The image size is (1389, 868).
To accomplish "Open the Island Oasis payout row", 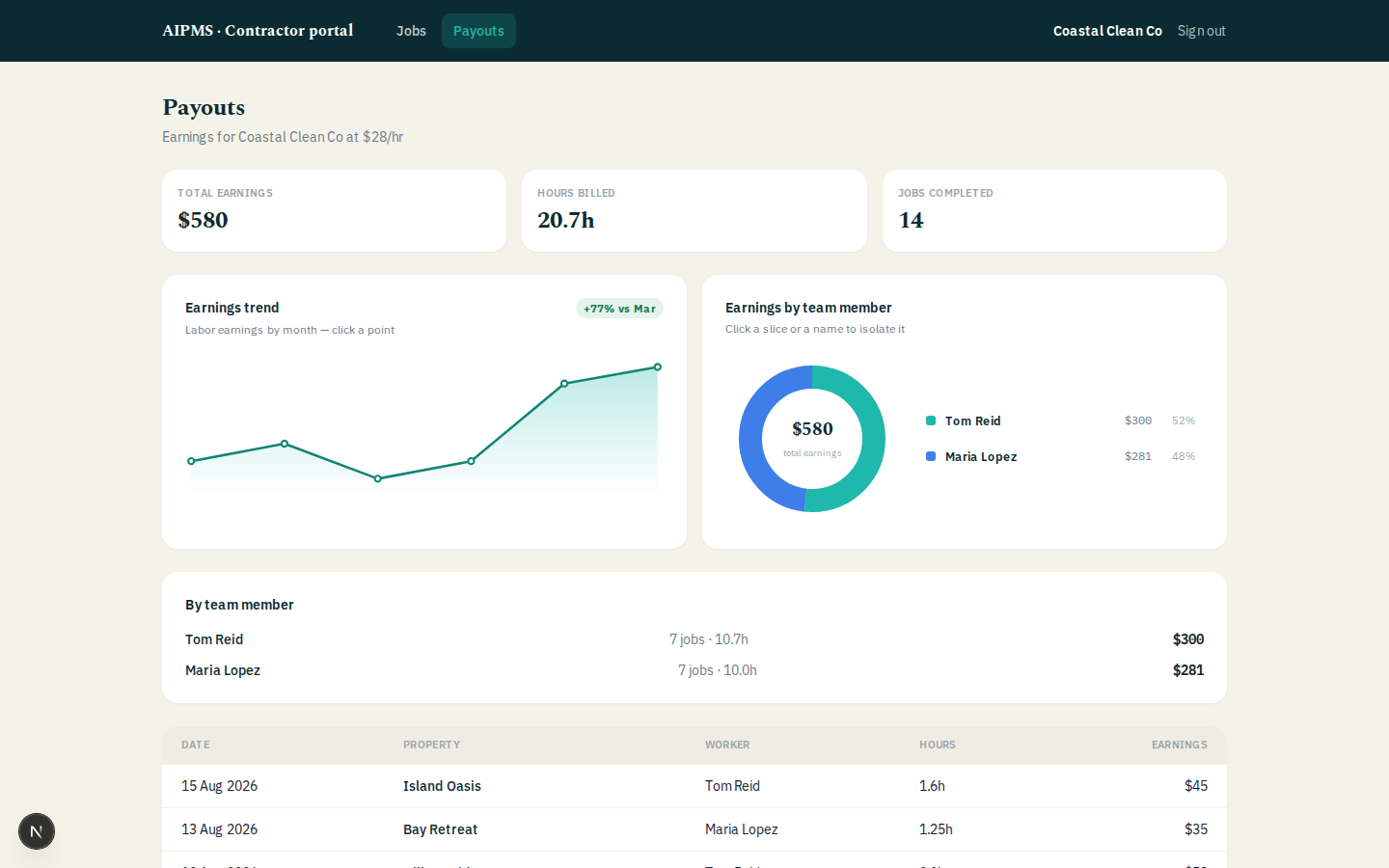I will coord(694,786).
